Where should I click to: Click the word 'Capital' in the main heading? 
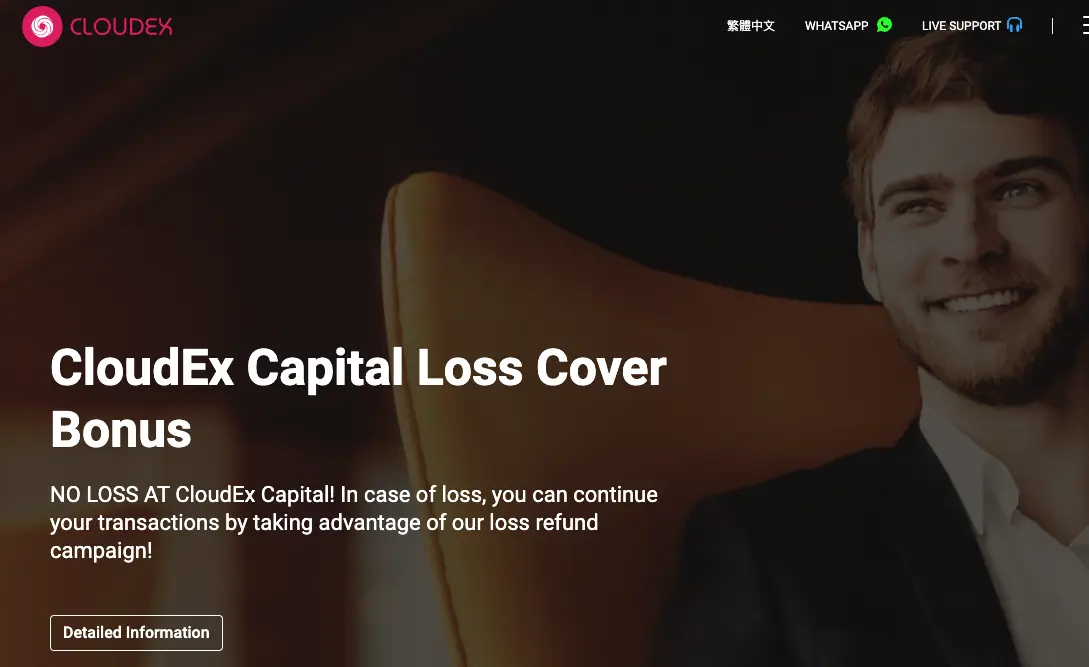(325, 369)
